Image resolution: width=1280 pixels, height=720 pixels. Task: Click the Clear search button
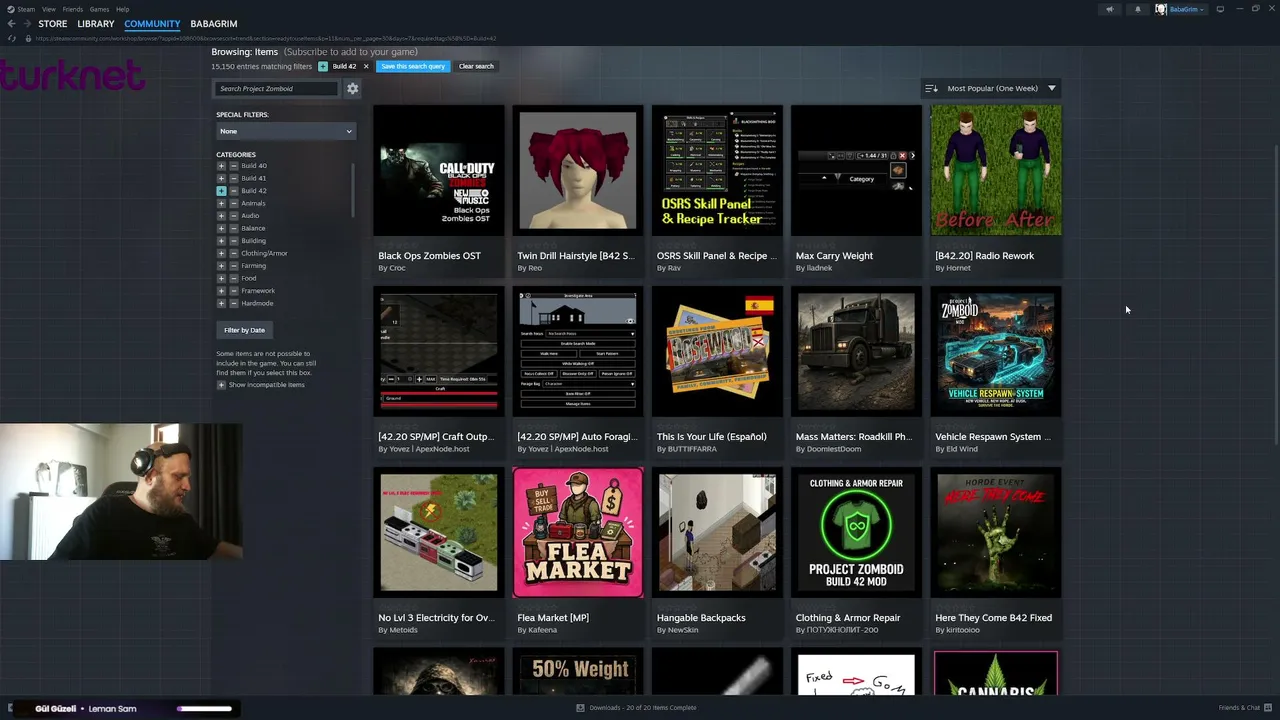point(476,66)
